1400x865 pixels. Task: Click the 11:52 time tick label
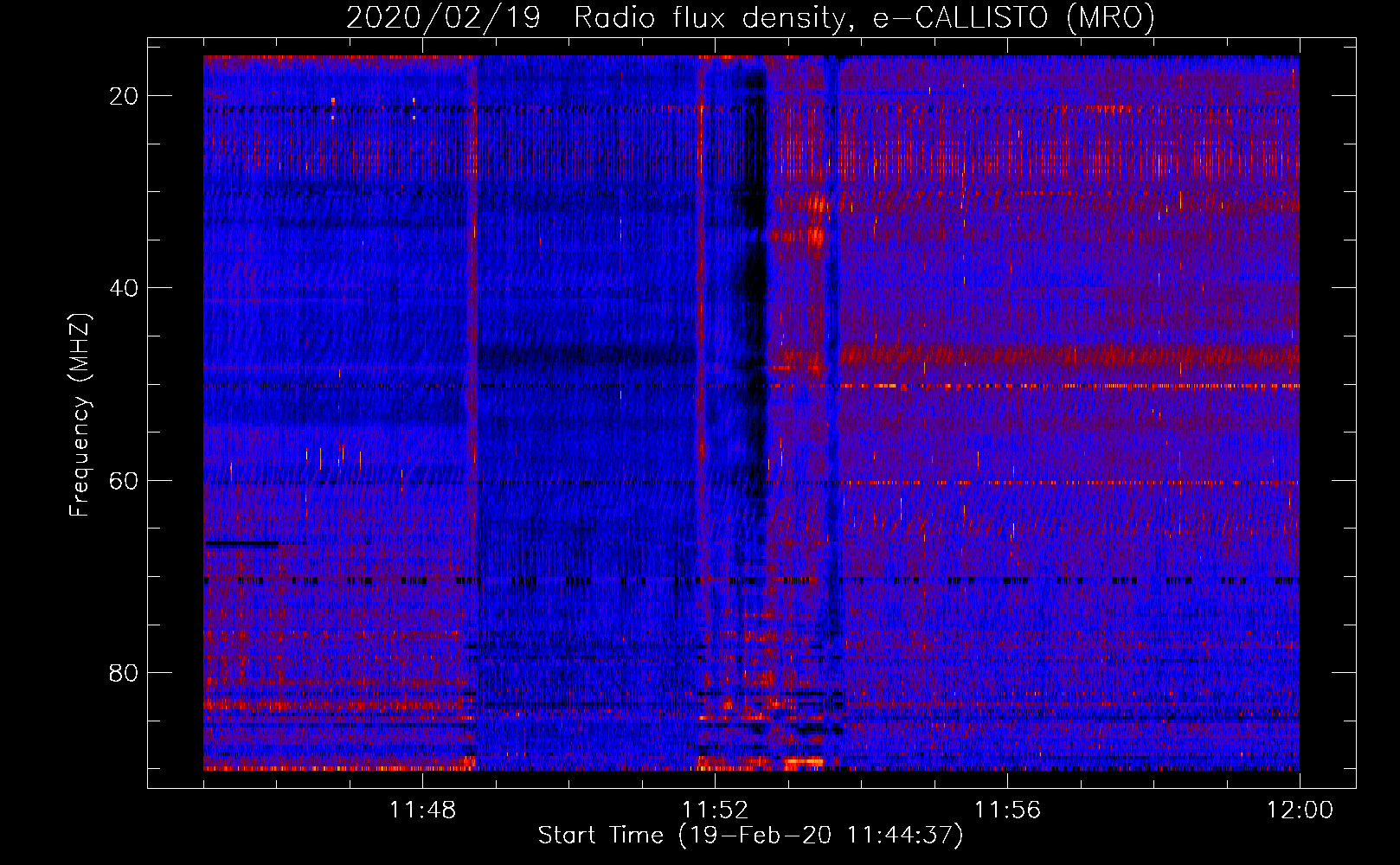pyautogui.click(x=715, y=811)
